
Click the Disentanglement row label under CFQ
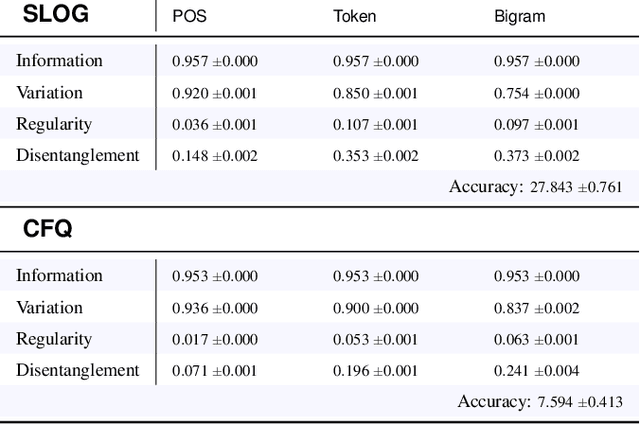point(78,371)
